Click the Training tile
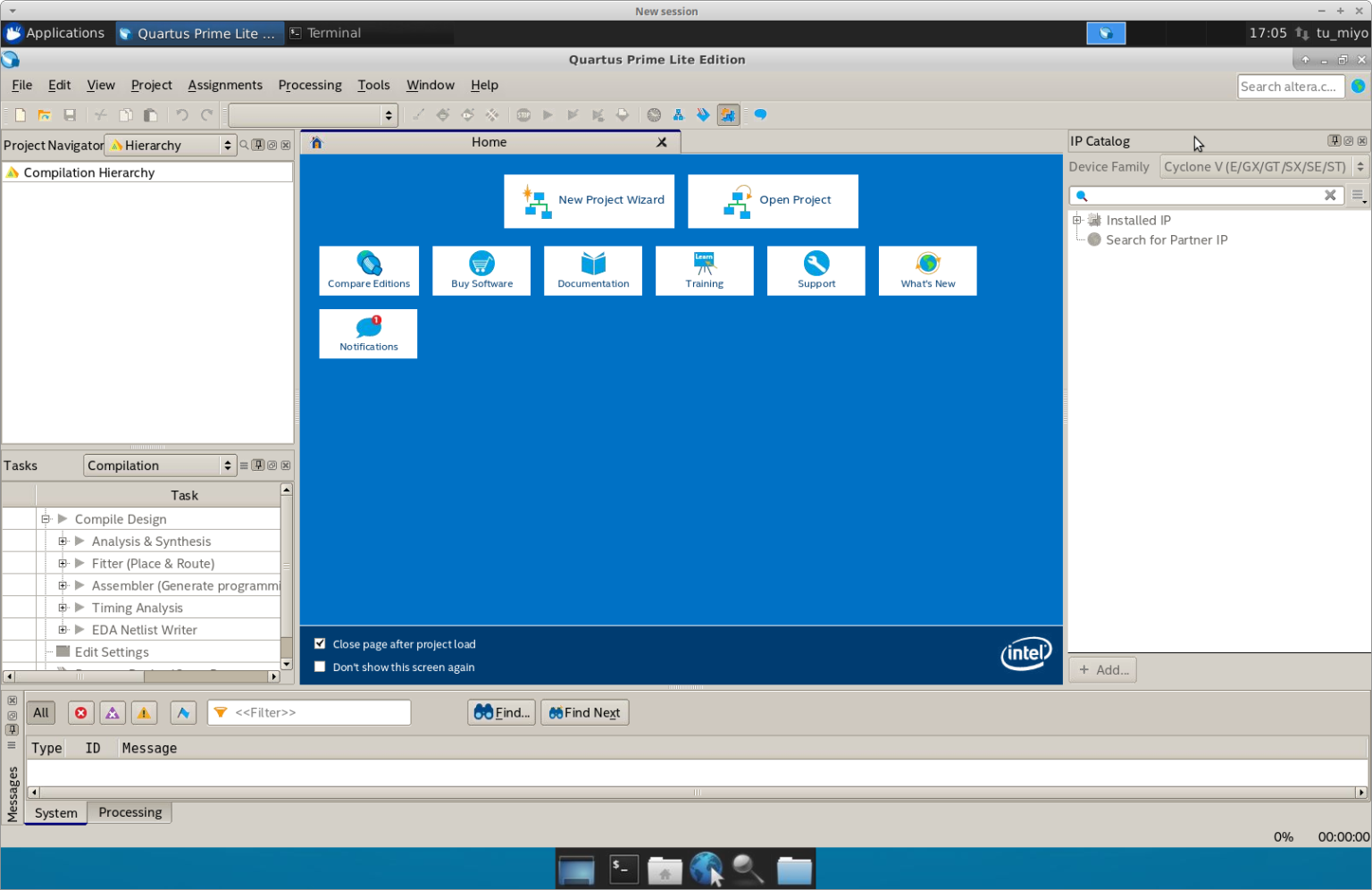The image size is (1372, 890). 704,271
